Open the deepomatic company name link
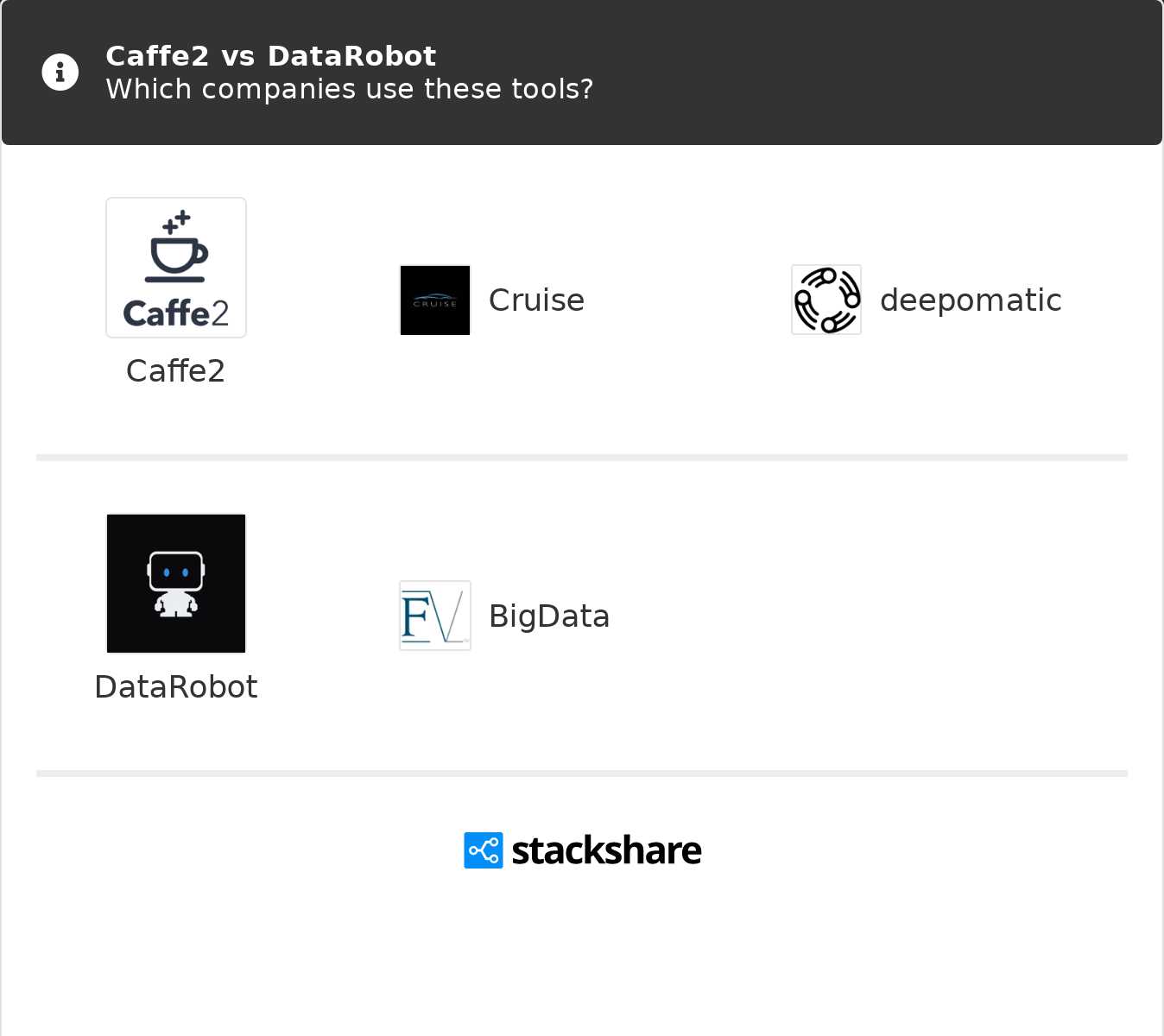 pyautogui.click(x=971, y=300)
